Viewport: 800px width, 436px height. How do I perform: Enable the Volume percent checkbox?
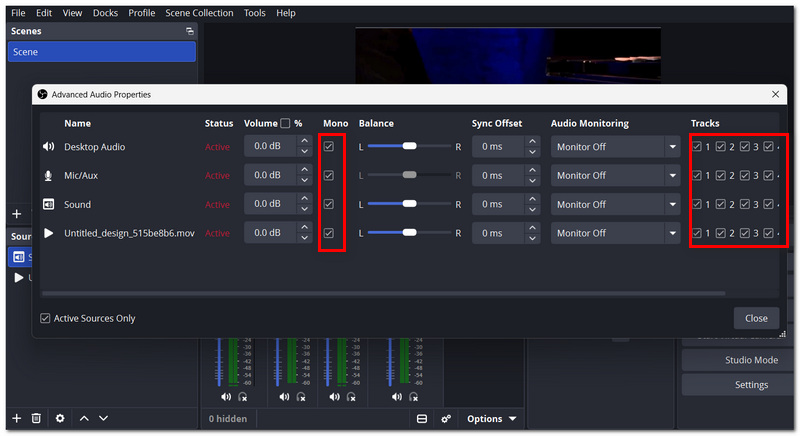coord(285,123)
